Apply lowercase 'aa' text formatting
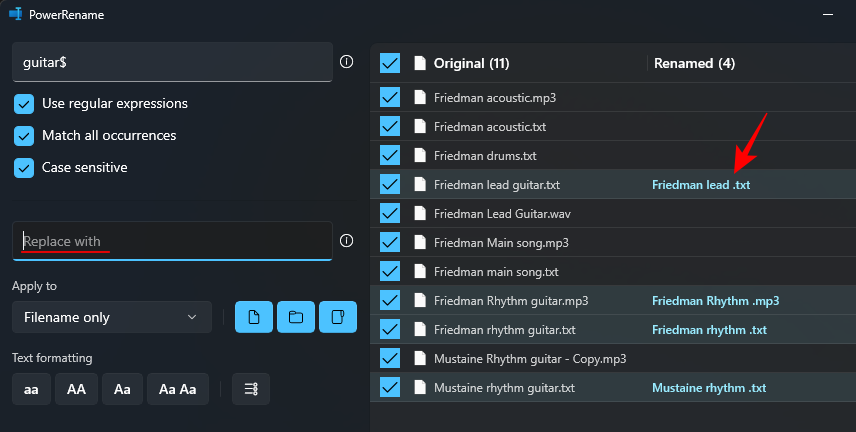The height and width of the screenshot is (432, 856). point(31,389)
